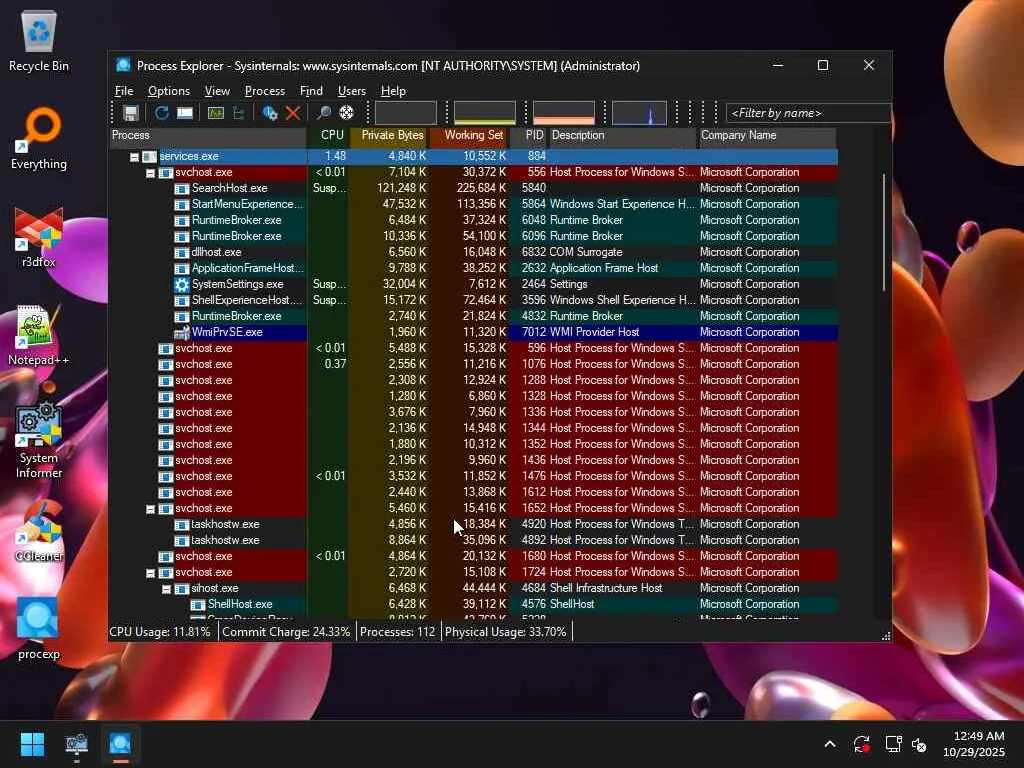The height and width of the screenshot is (768, 1024).
Task: Open the View menu
Action: [217, 91]
